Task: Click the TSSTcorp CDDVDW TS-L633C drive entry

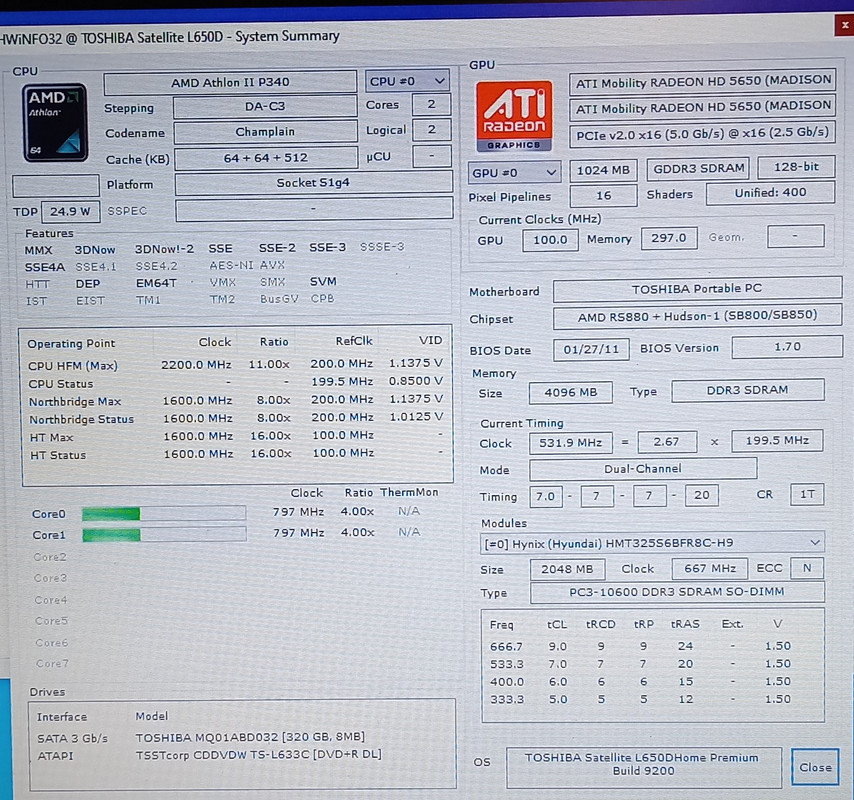Action: [x=210, y=755]
